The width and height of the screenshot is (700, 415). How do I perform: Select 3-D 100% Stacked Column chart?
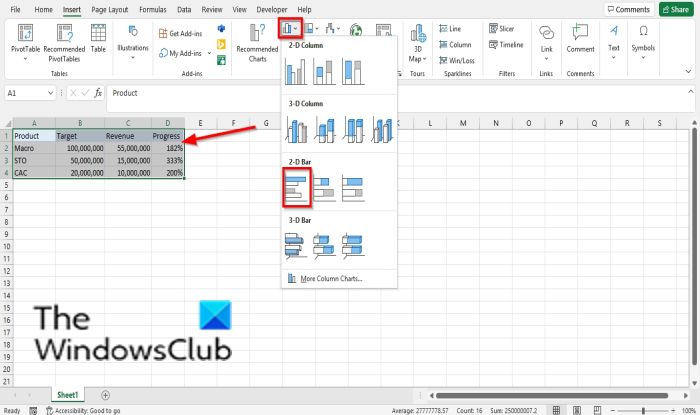[353, 129]
